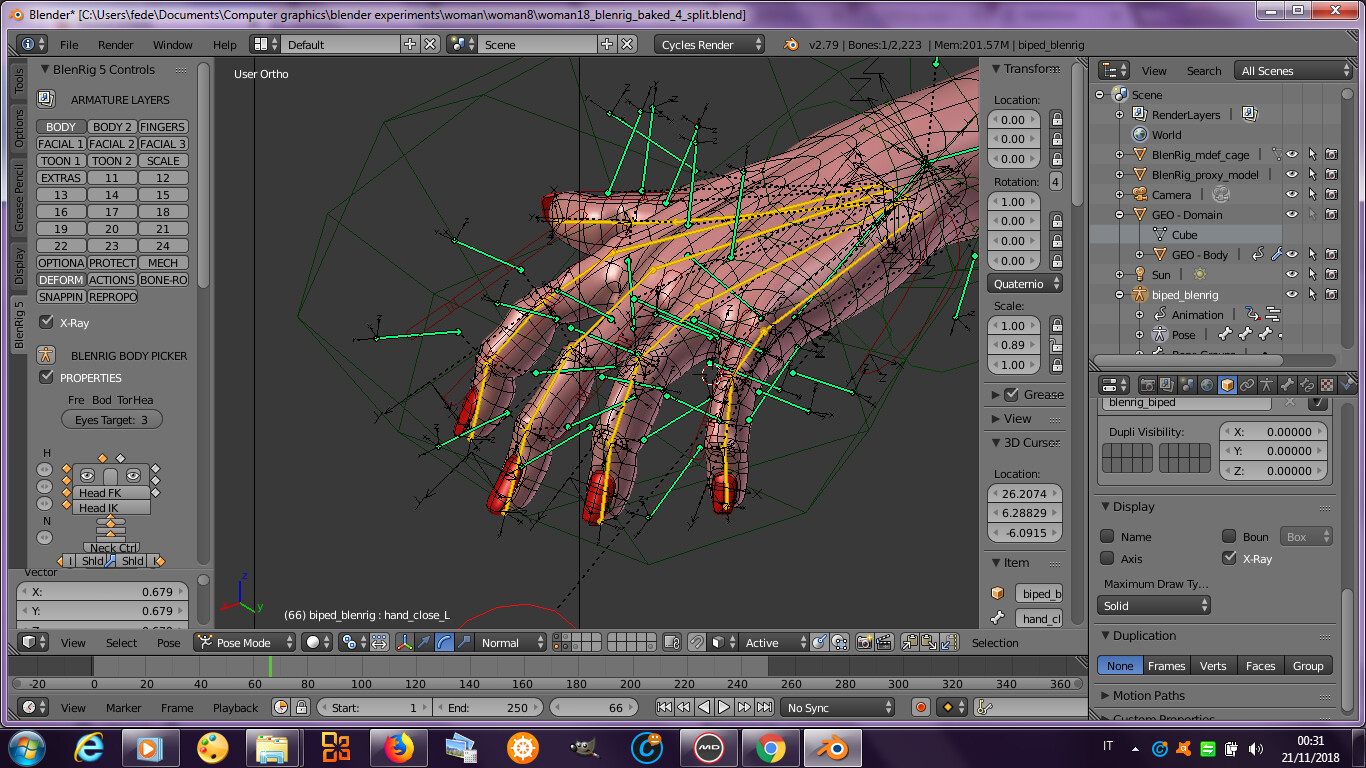This screenshot has height=768, width=1366.
Task: Open the Object Constraints tab chain icon
Action: pyautogui.click(x=1247, y=385)
